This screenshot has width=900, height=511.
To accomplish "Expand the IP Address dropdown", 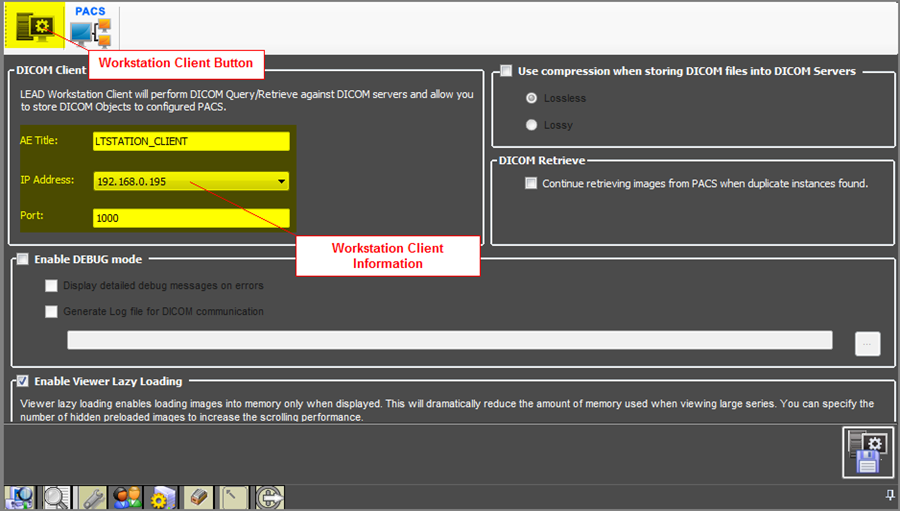I will [x=282, y=182].
